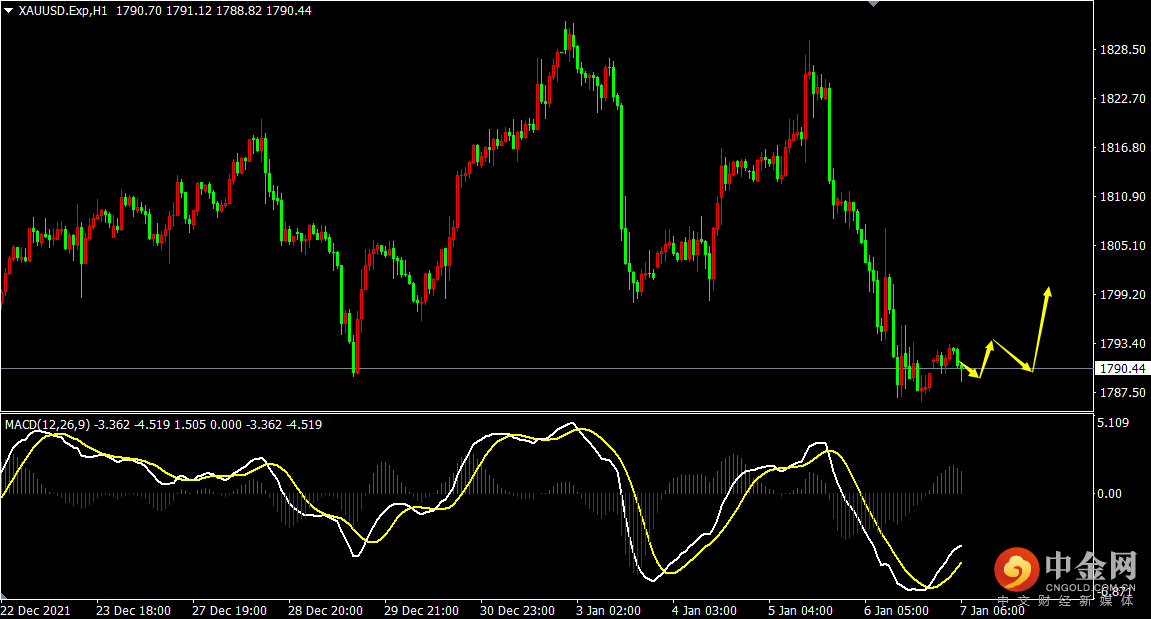The image size is (1151, 619).
Task: Click the 1805.10 price scale label
Action: (x=1120, y=246)
